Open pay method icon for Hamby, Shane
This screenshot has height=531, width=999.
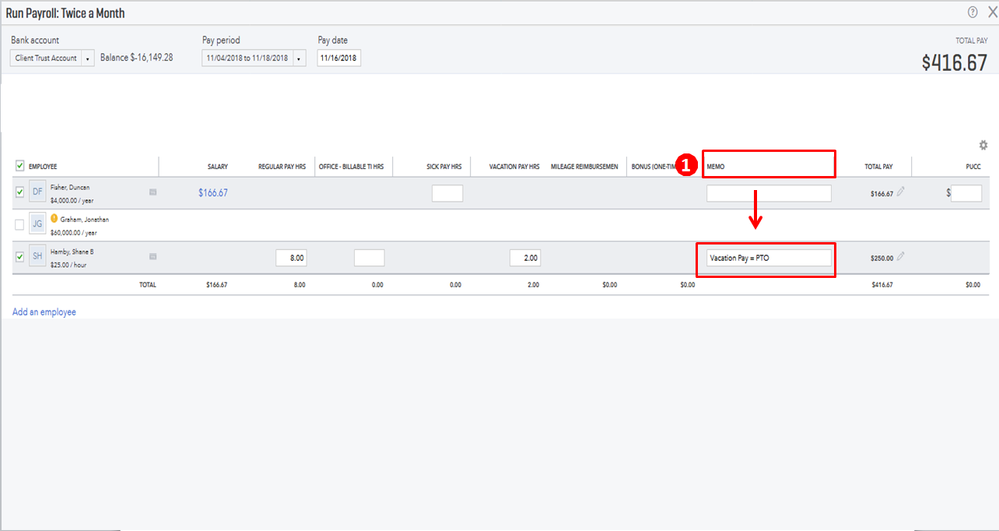click(x=153, y=256)
